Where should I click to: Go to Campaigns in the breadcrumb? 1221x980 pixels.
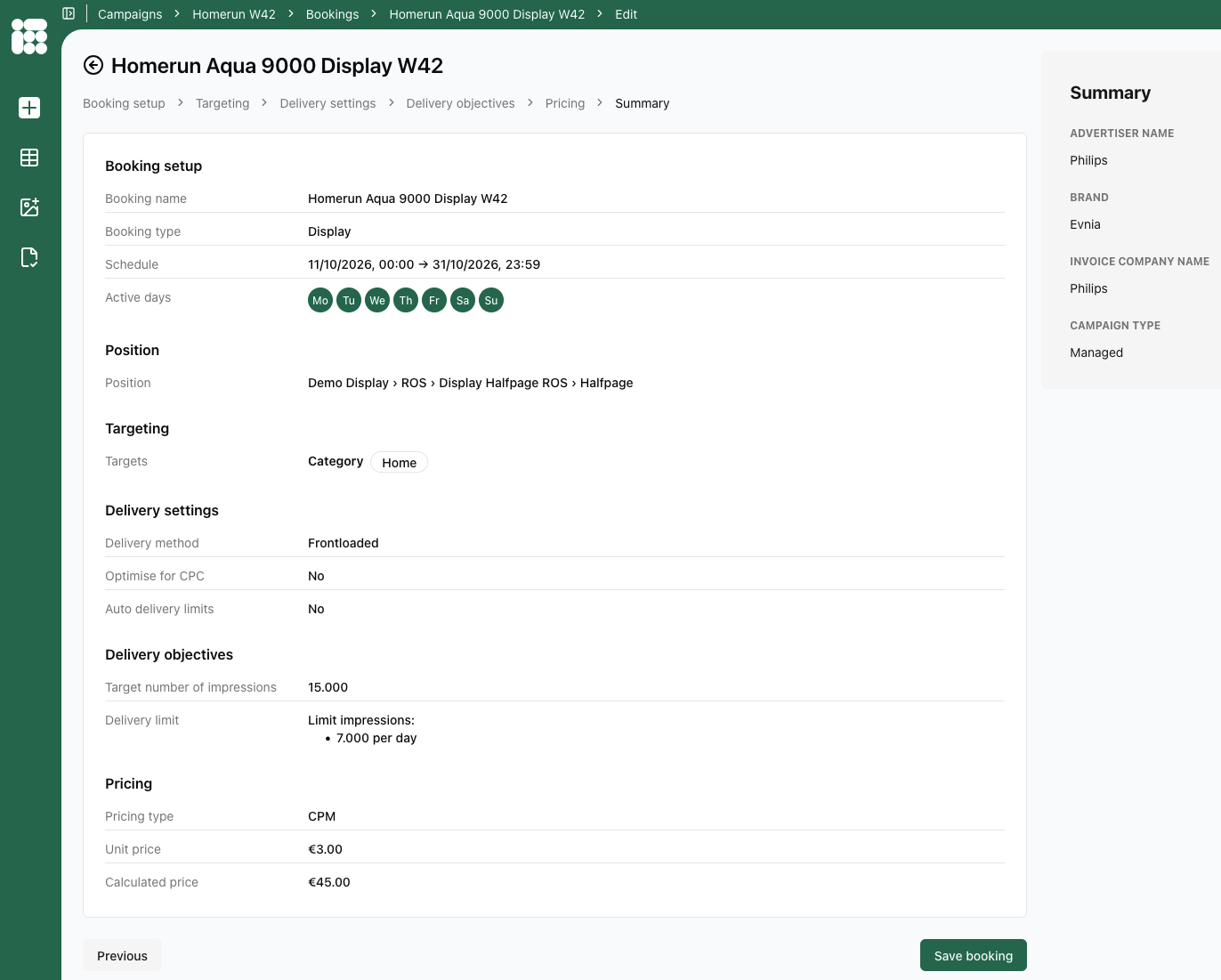(130, 14)
